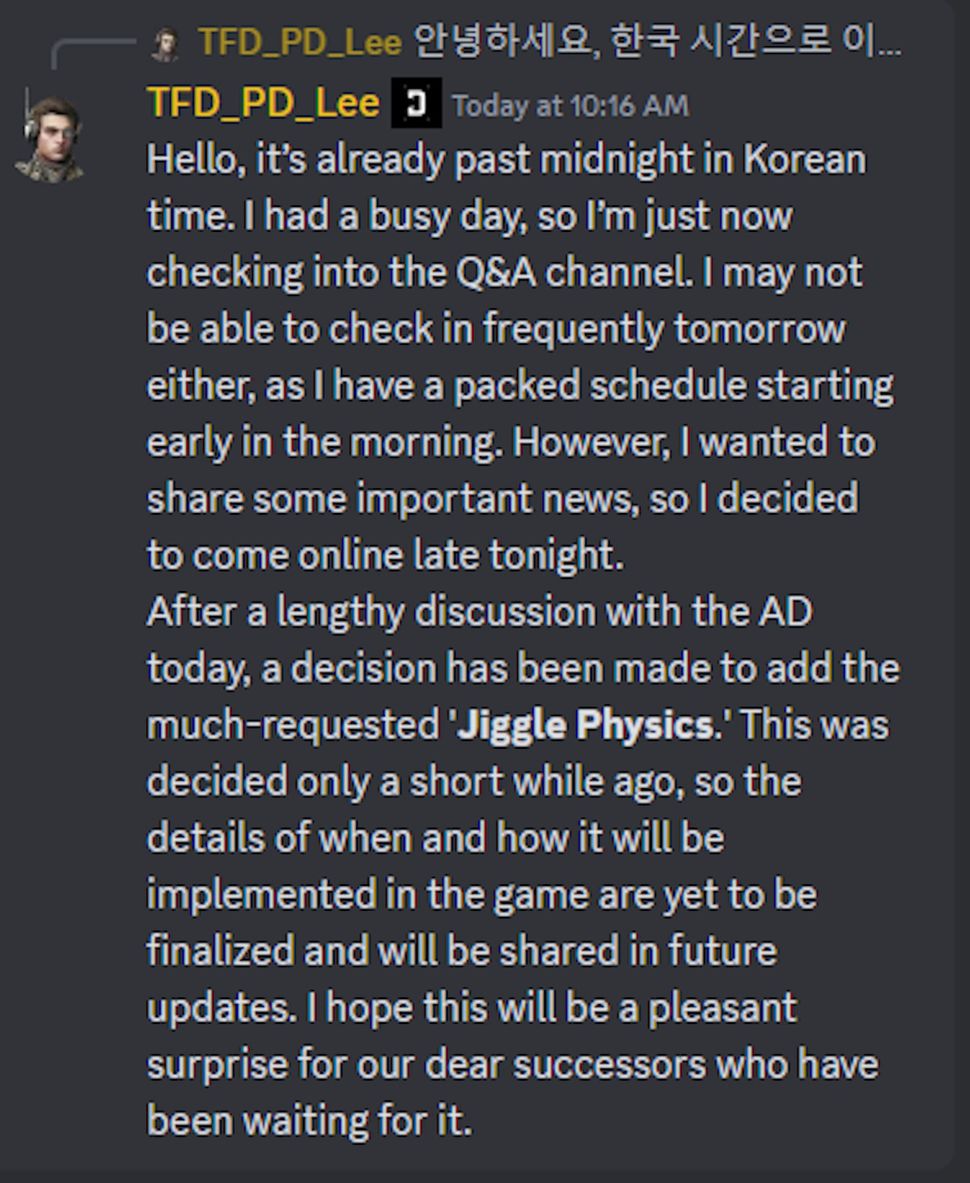Click the 'Today at 10:16 AM' timestamp
Viewport: 970px width, 1183px height.
pos(570,106)
